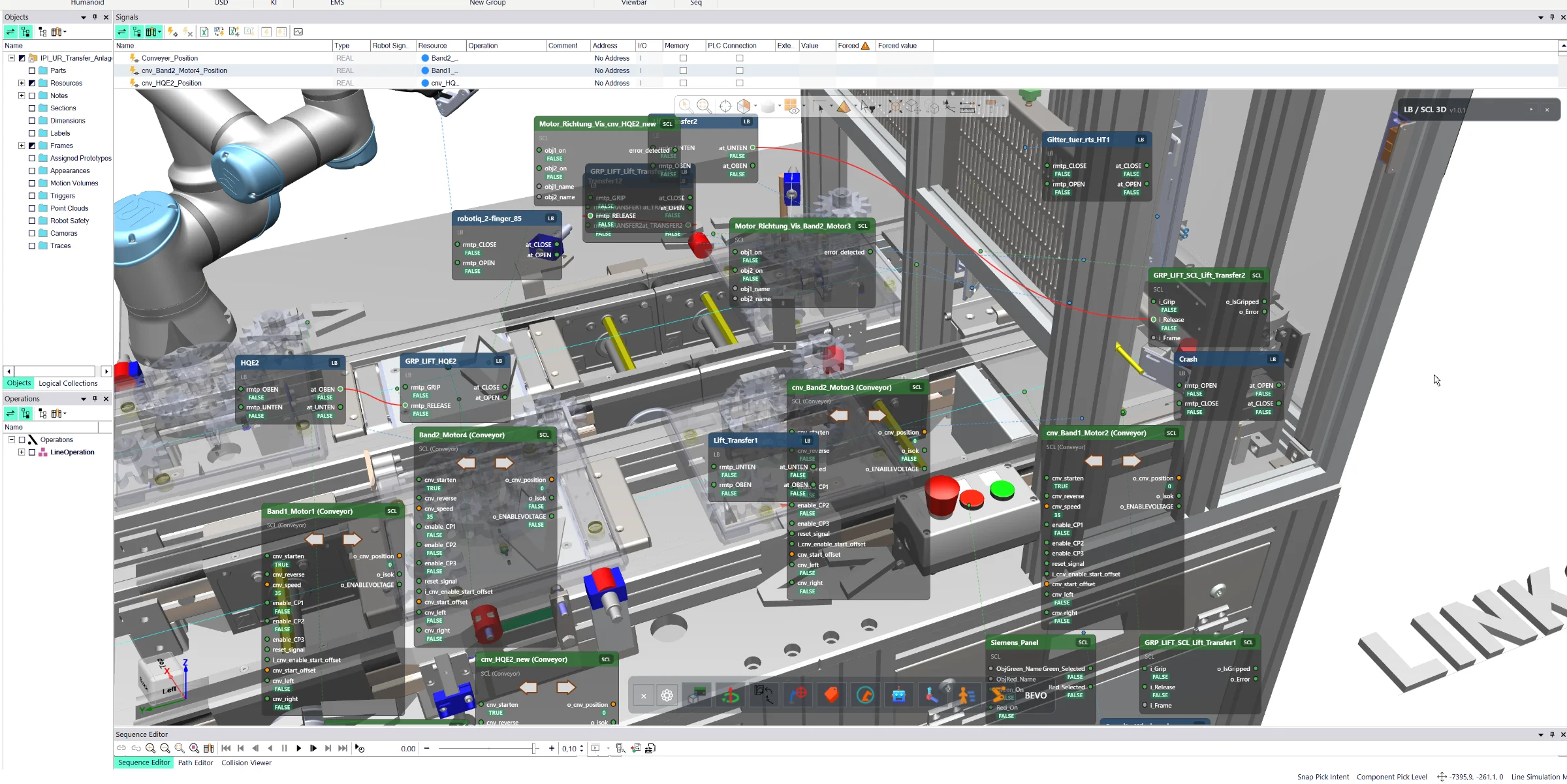1567x784 pixels.
Task: Toggle Memory checkbox for Conveyer_Position
Action: pos(683,58)
